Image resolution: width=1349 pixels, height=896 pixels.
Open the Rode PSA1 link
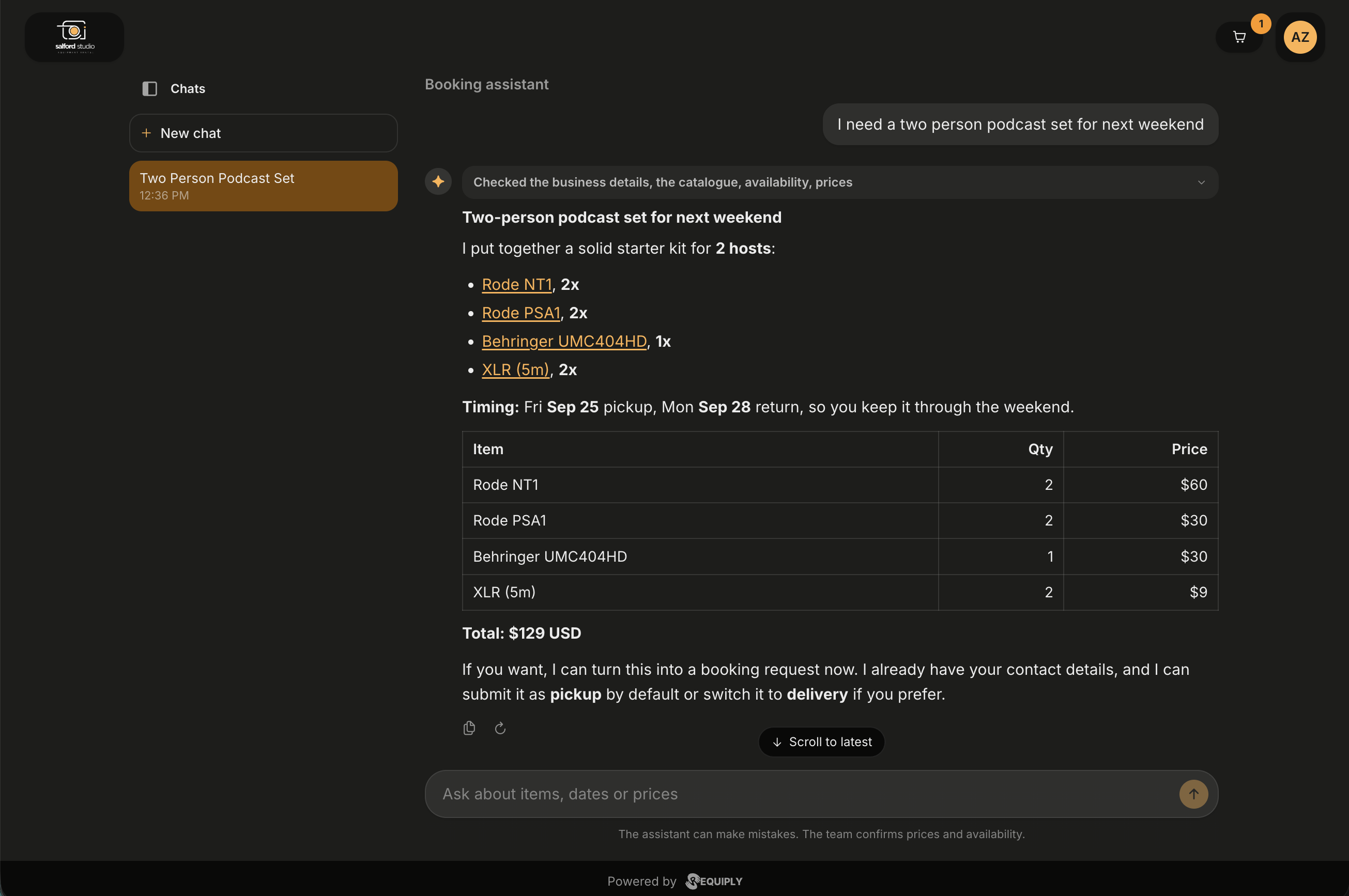tap(521, 313)
